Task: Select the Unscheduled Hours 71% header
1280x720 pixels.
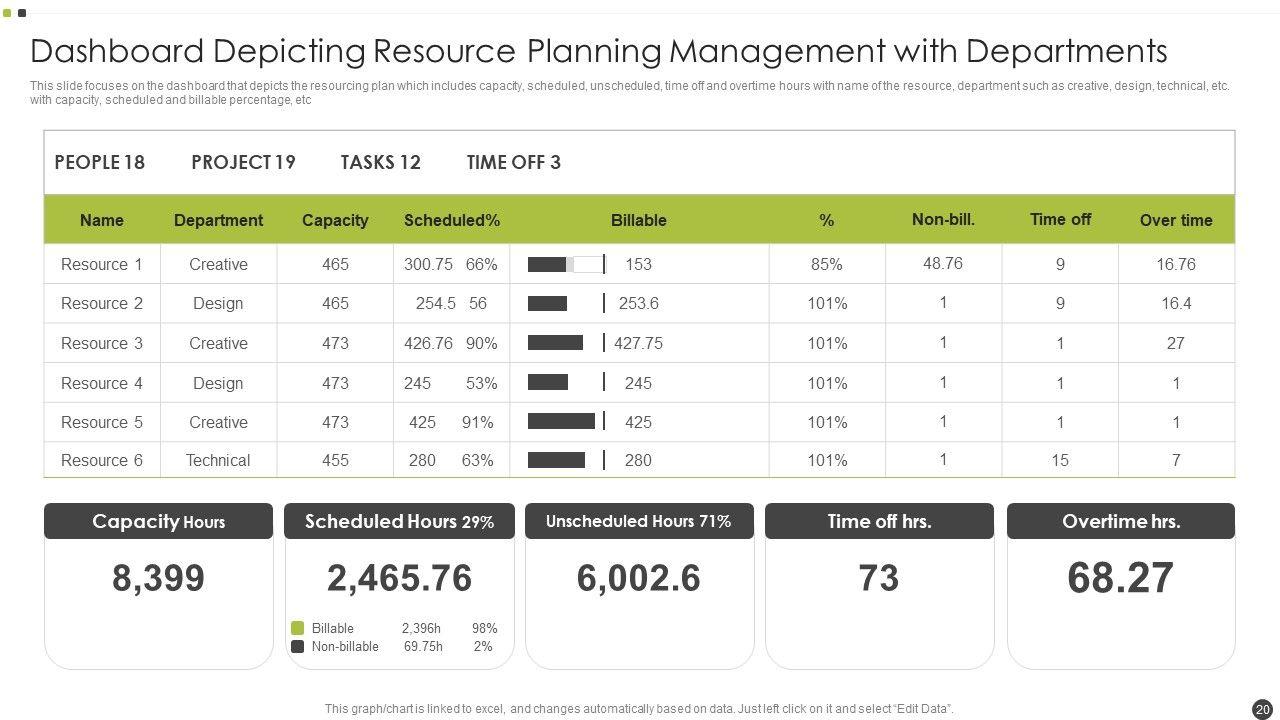Action: click(638, 522)
